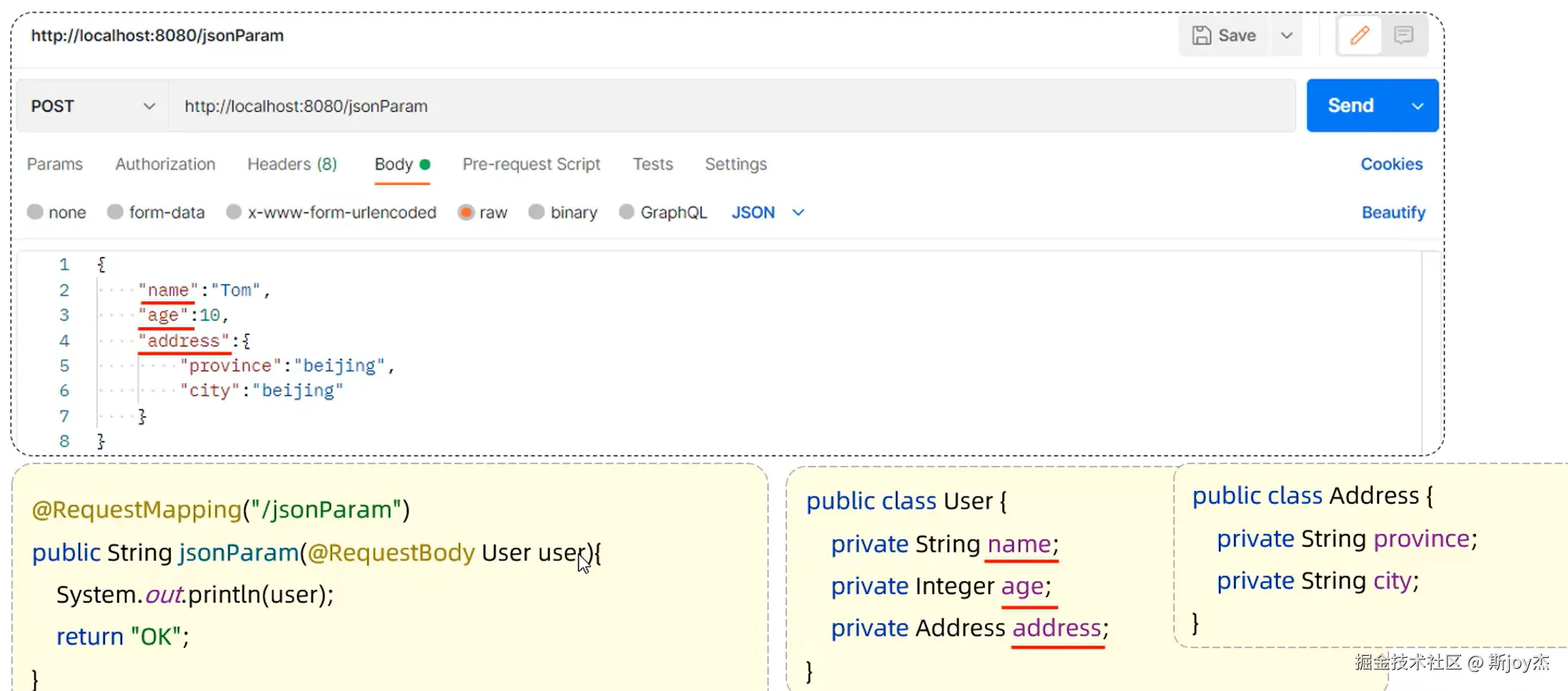
Task: Open the Cookies link
Action: 1391,164
